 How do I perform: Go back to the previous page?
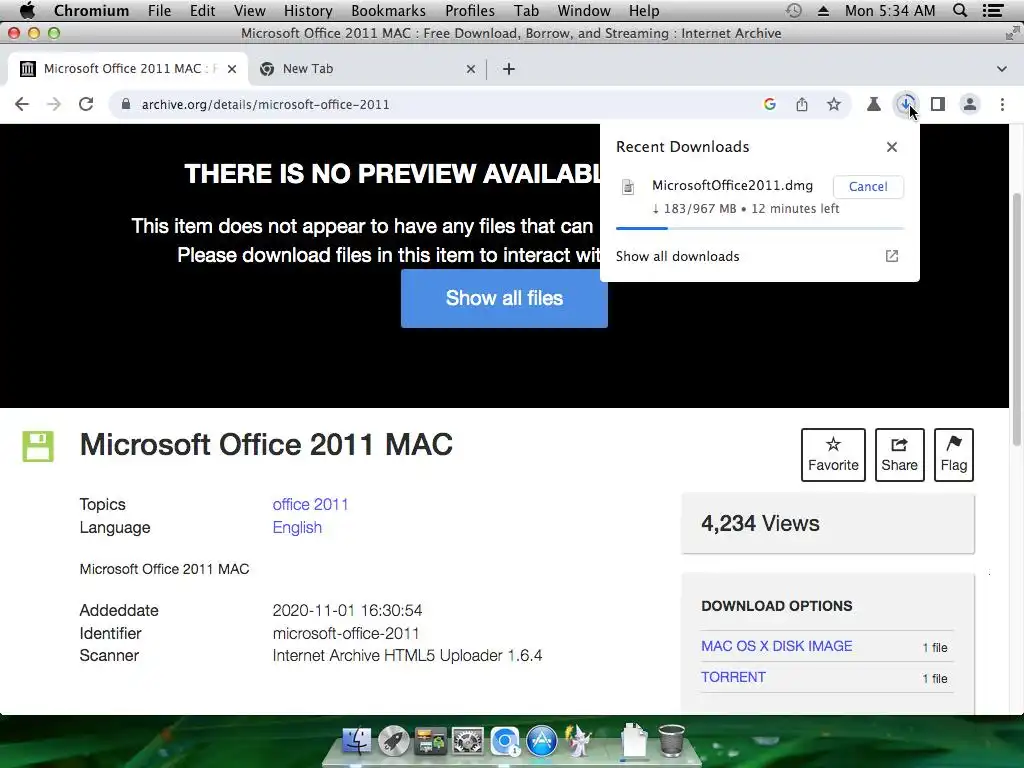[x=22, y=104]
